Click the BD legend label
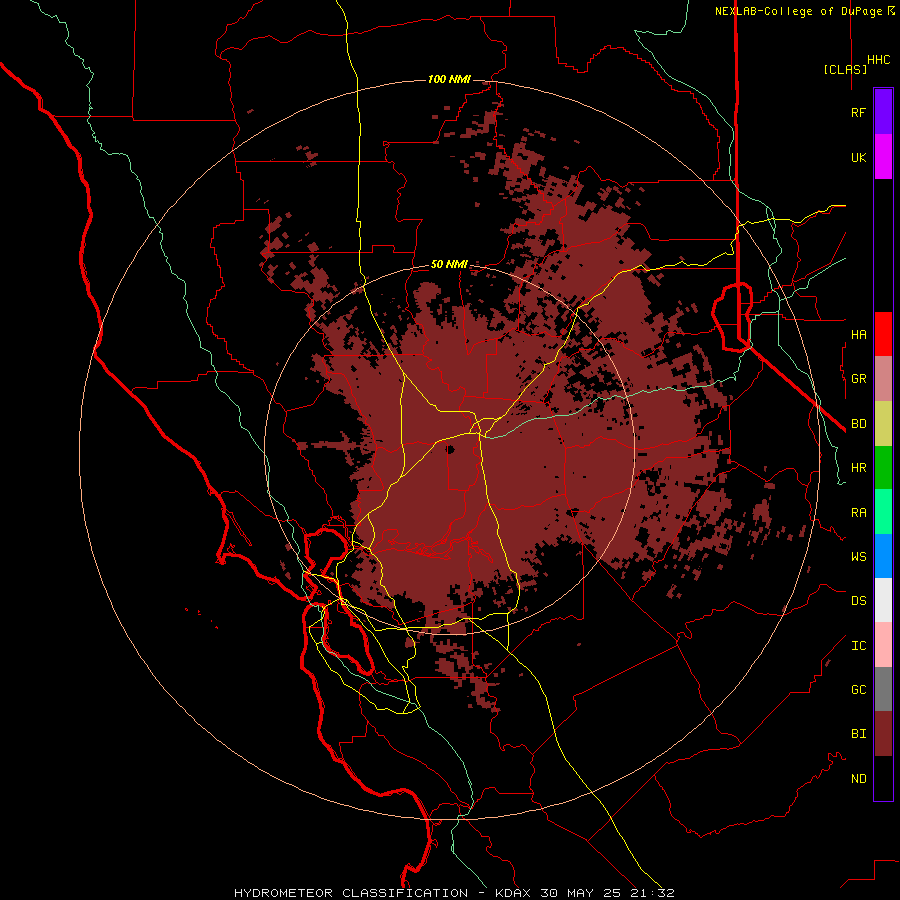This screenshot has width=900, height=900. coord(858,424)
